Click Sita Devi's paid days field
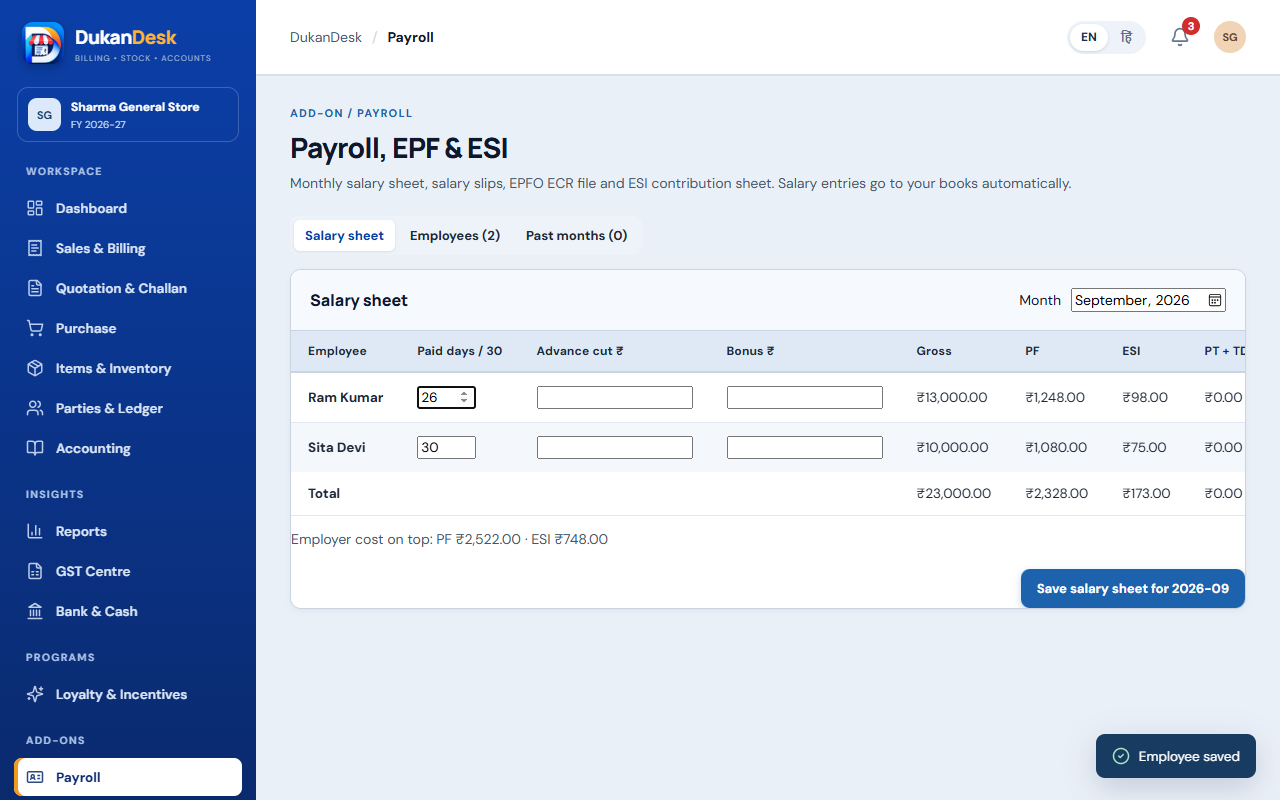 [x=446, y=447]
